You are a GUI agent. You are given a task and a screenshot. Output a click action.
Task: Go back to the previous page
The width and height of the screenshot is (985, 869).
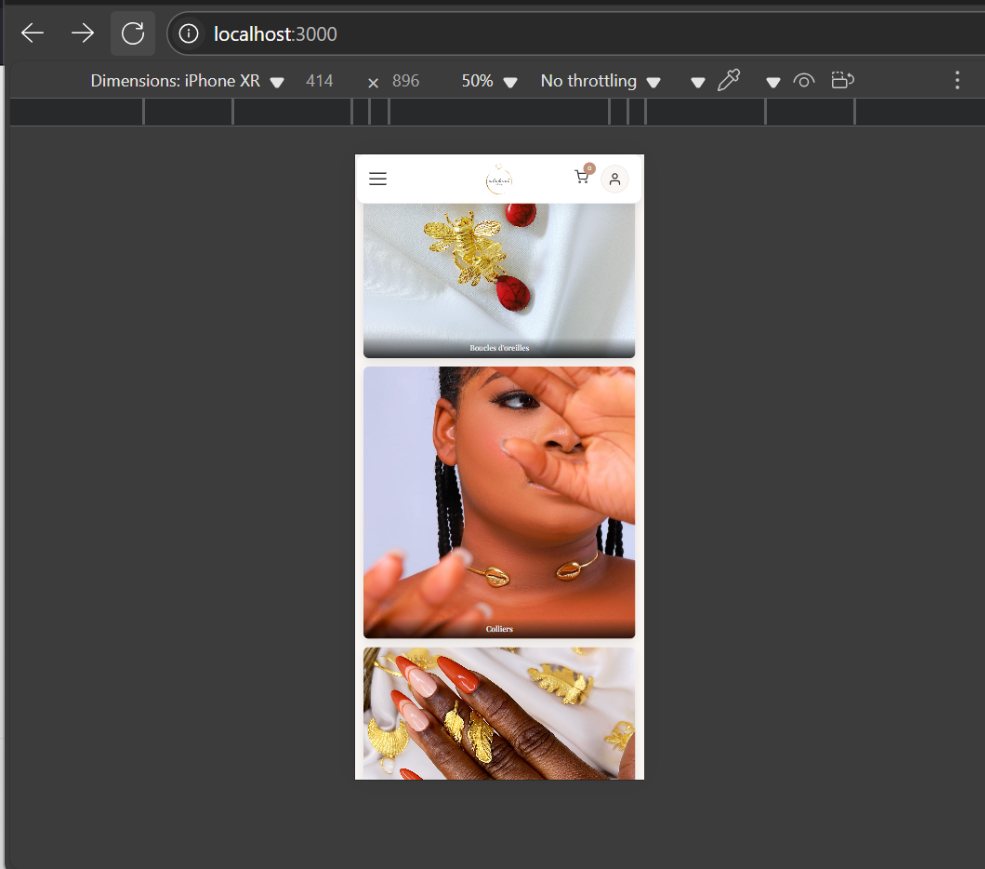tap(33, 34)
